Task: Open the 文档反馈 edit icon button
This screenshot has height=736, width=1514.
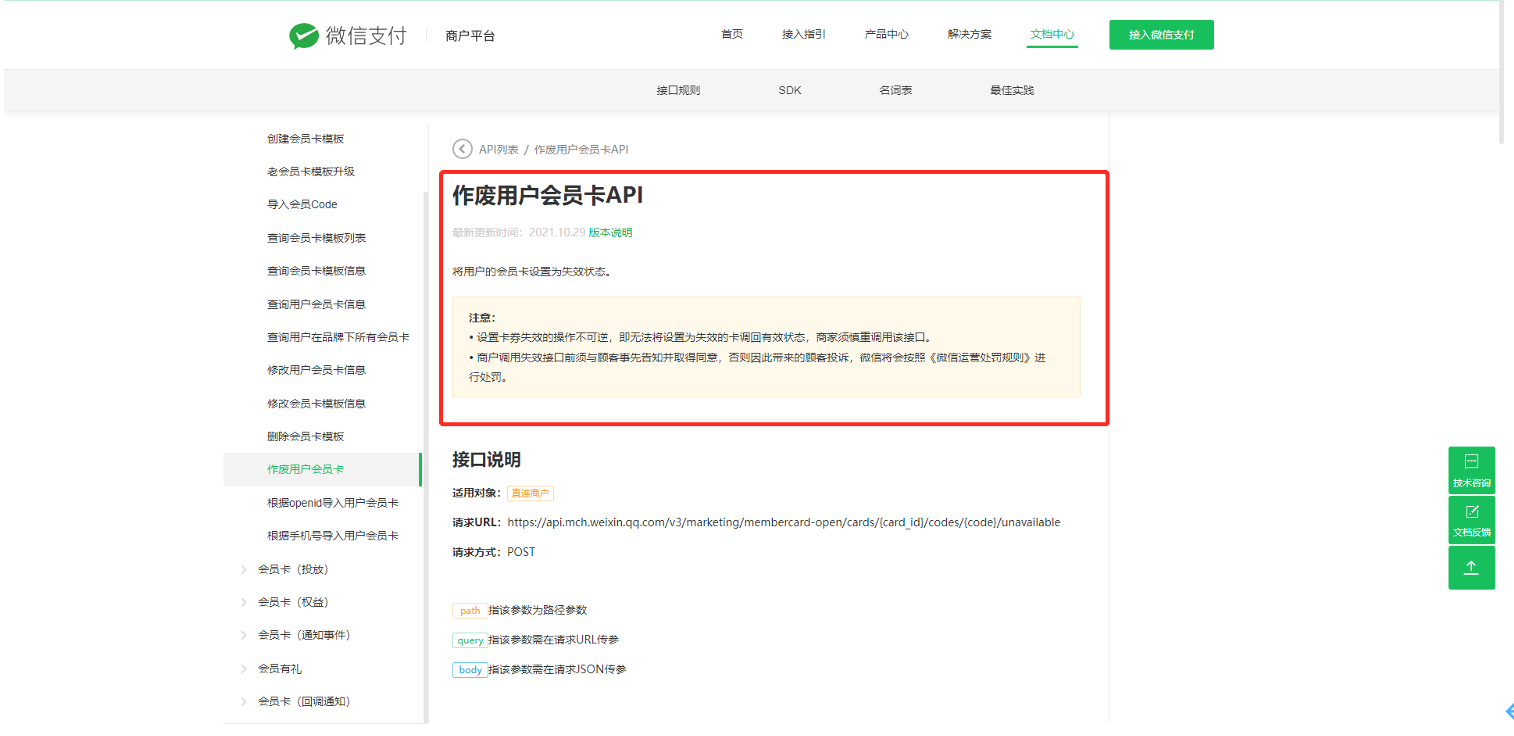Action: coord(1471,520)
